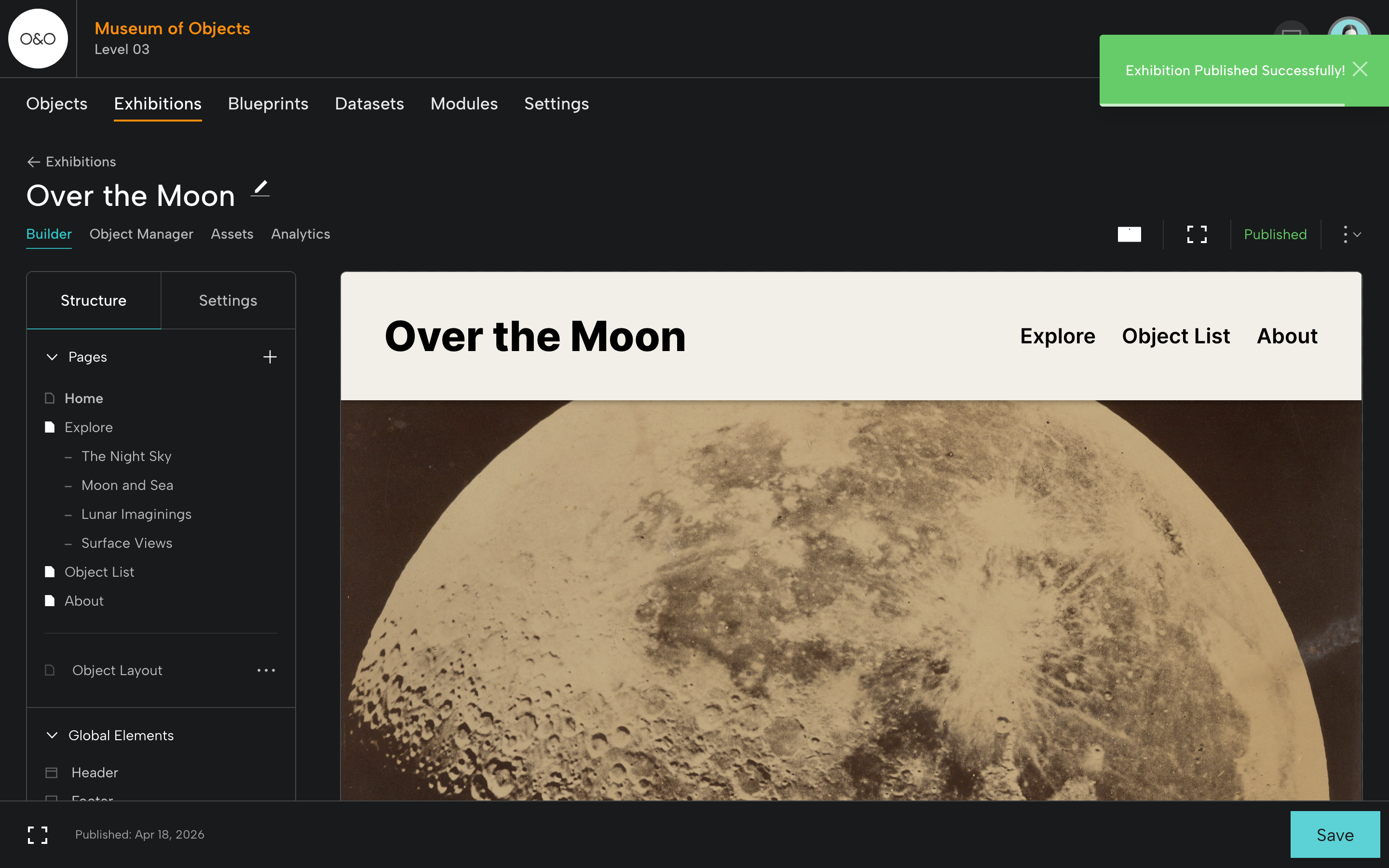Select the Exhibitions tab in main navigation
Image resolution: width=1389 pixels, height=868 pixels.
158,104
